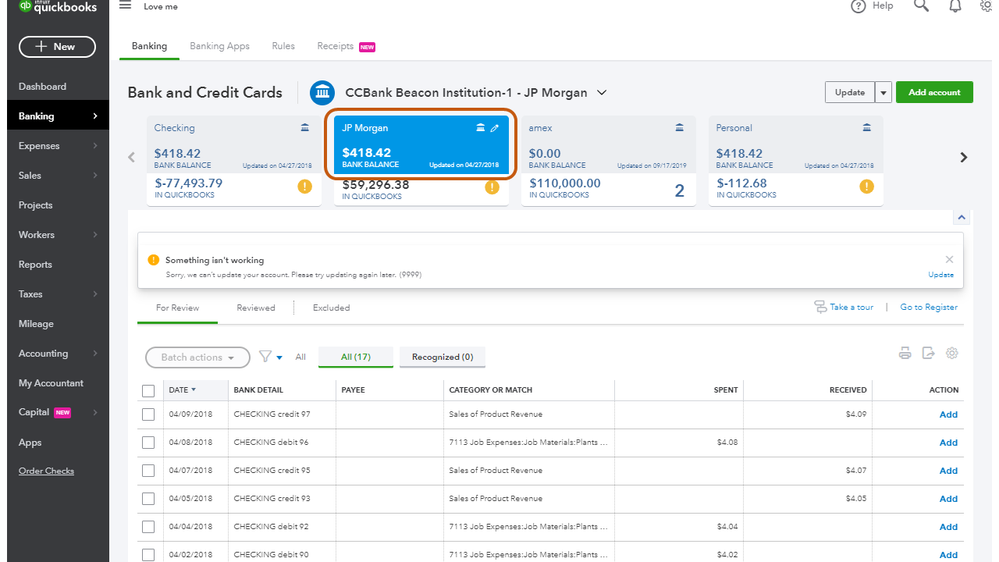This screenshot has height=562, width=999.
Task: Open the hamburger navigation menu
Action: tap(125, 6)
